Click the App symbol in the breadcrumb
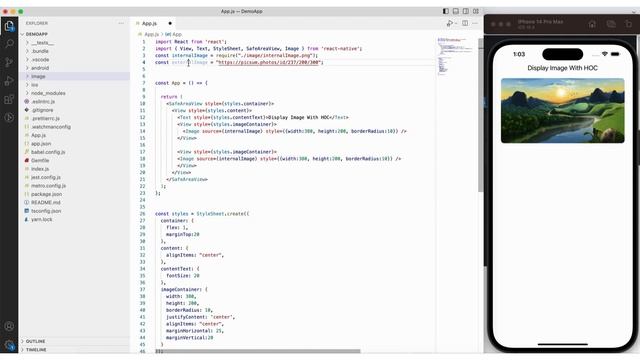This screenshot has height=360, width=640. [176, 34]
